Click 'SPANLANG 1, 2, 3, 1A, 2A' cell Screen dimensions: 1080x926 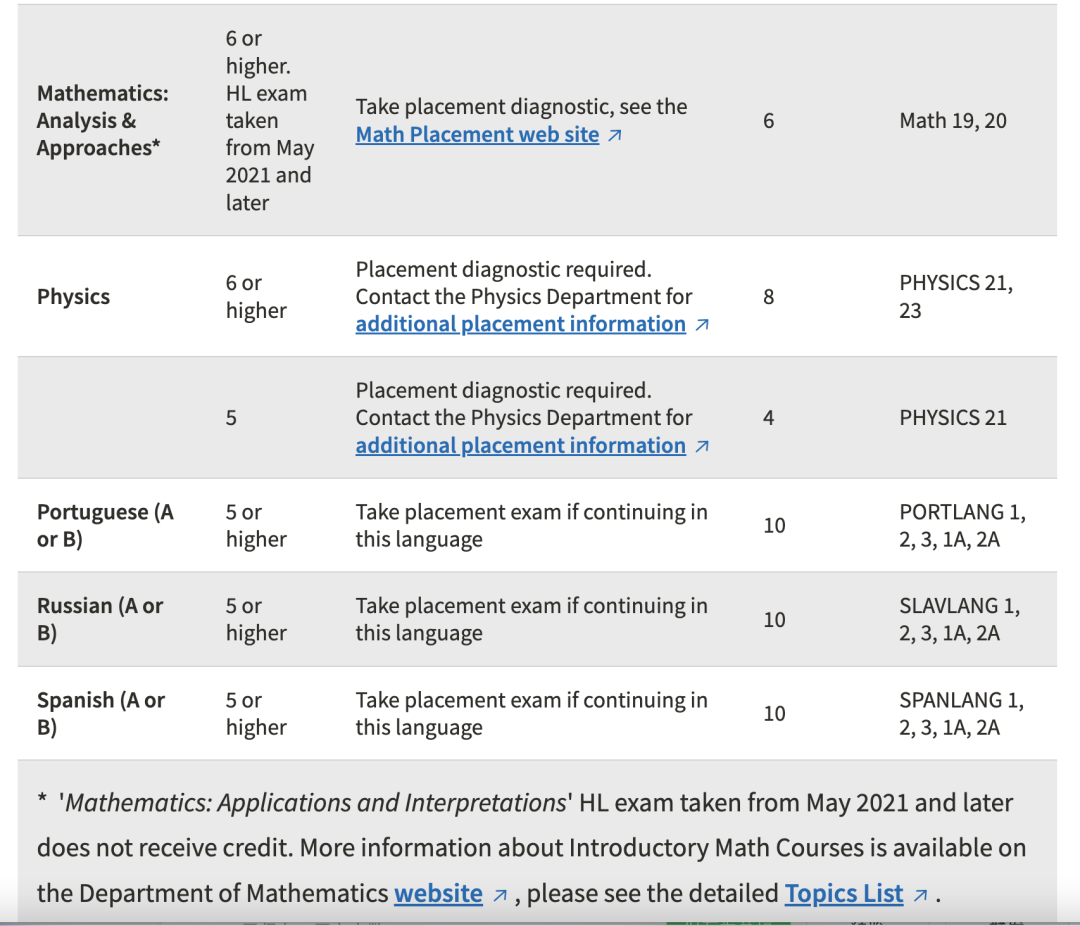[x=962, y=713]
